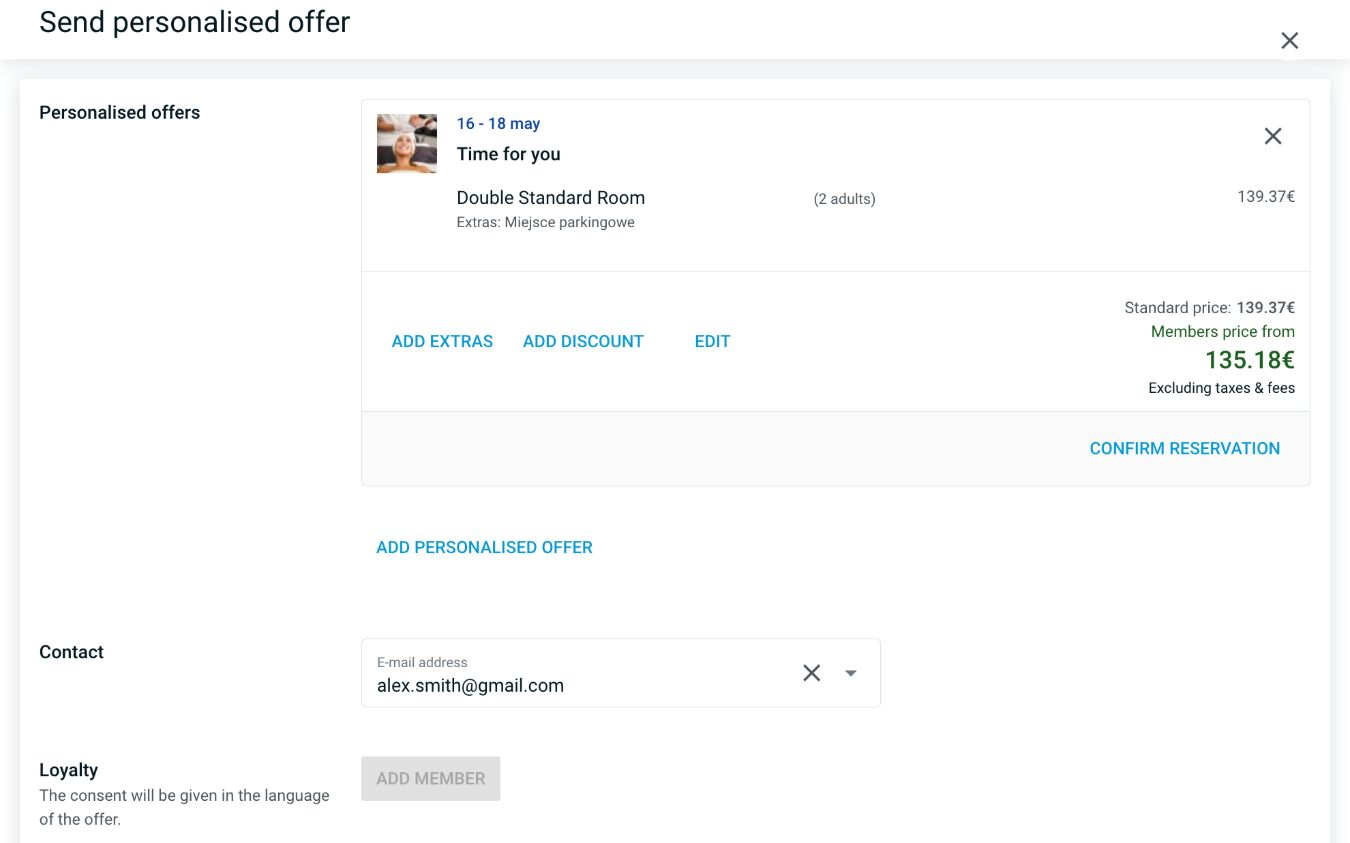Click the Extras: Miejsce parkingowe text
1350x843 pixels.
pyautogui.click(x=545, y=222)
